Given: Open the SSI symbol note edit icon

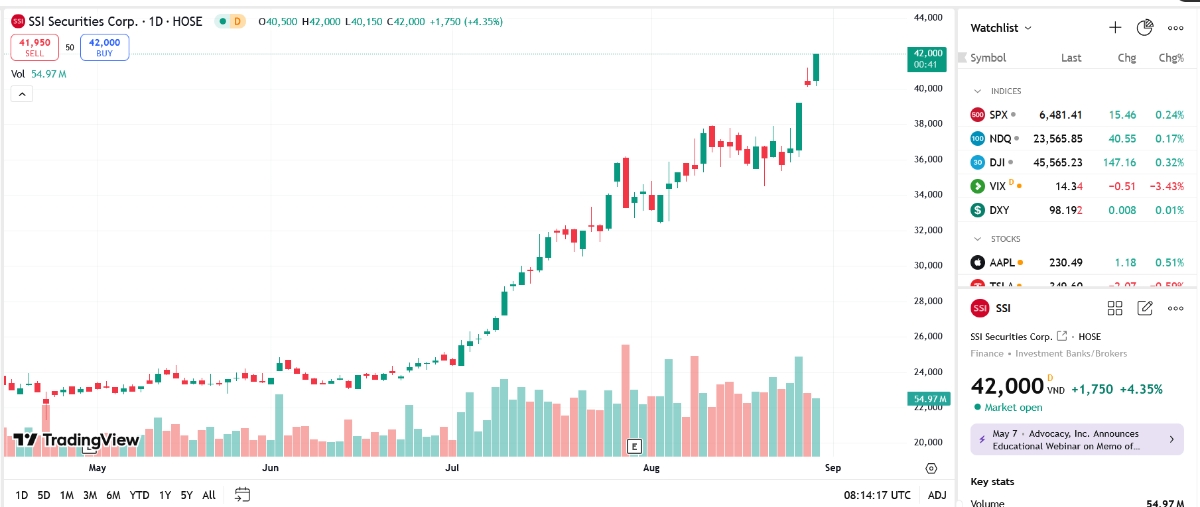Looking at the screenshot, I should [1146, 308].
